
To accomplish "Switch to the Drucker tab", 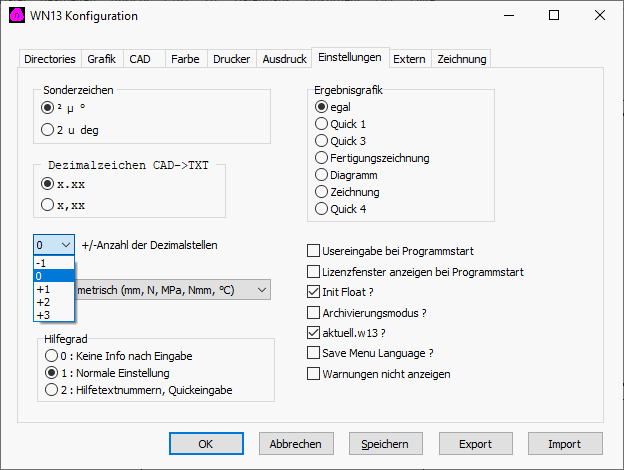I will click(231, 59).
